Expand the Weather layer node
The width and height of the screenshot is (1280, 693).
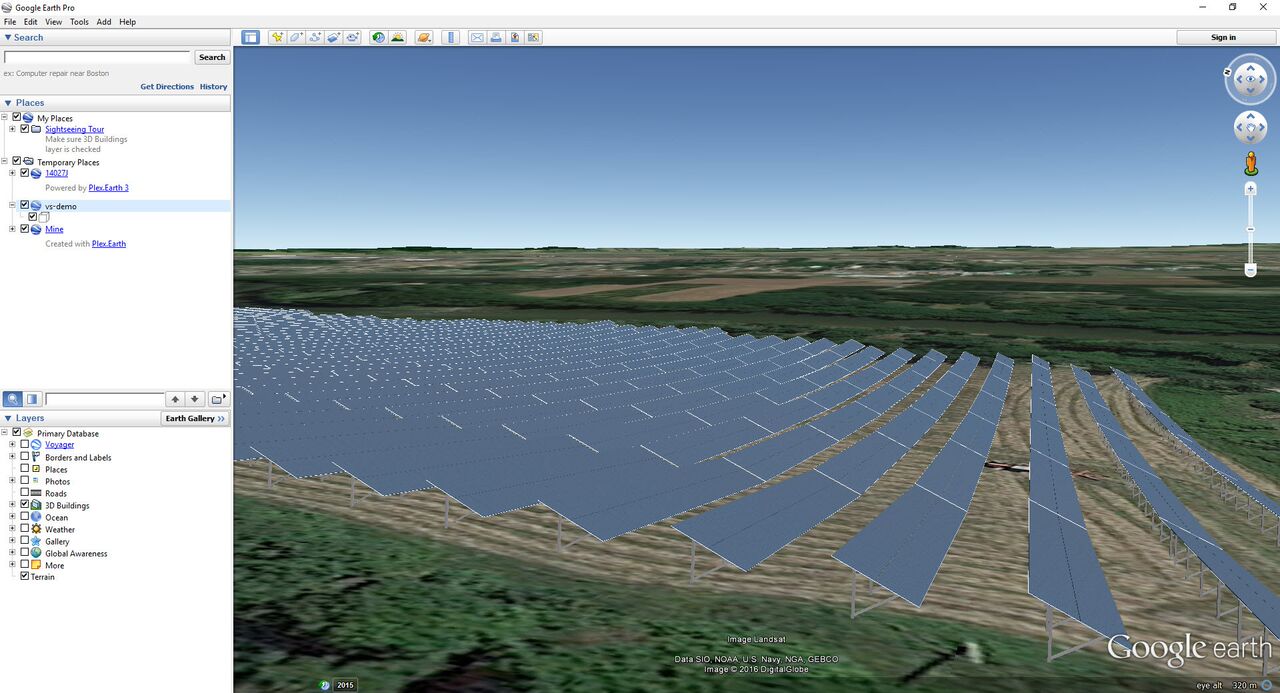[13, 529]
